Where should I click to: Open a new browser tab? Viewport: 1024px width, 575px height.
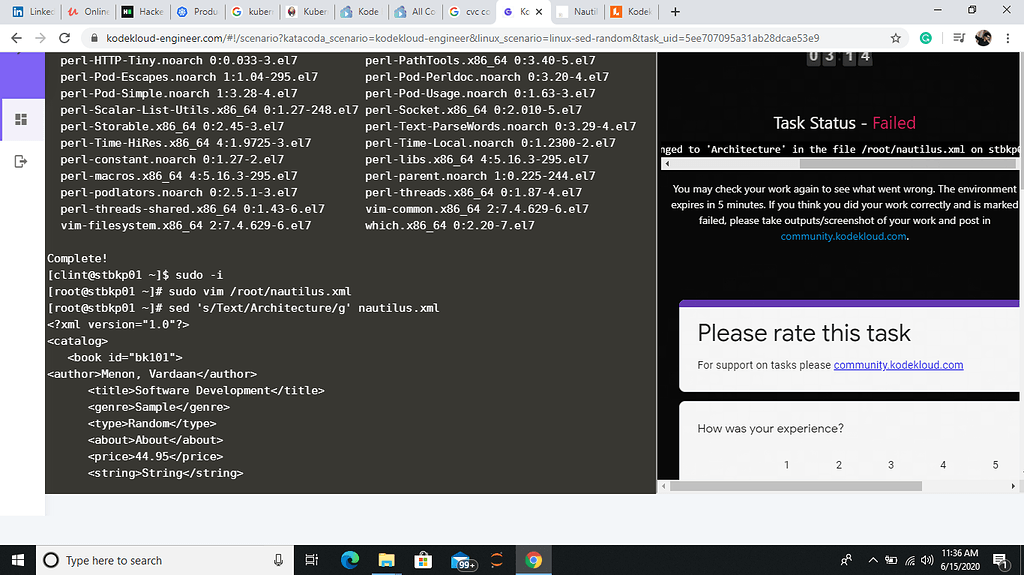pyautogui.click(x=675, y=12)
